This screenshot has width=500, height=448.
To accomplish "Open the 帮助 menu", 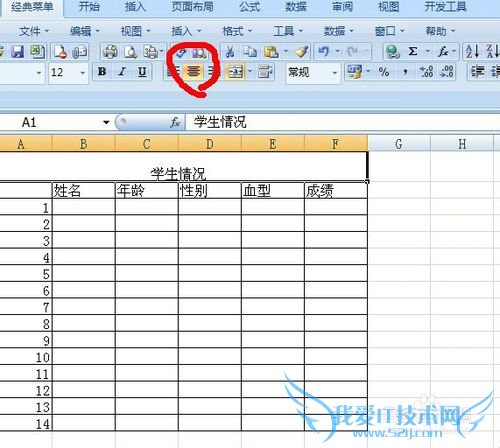I will pos(440,31).
